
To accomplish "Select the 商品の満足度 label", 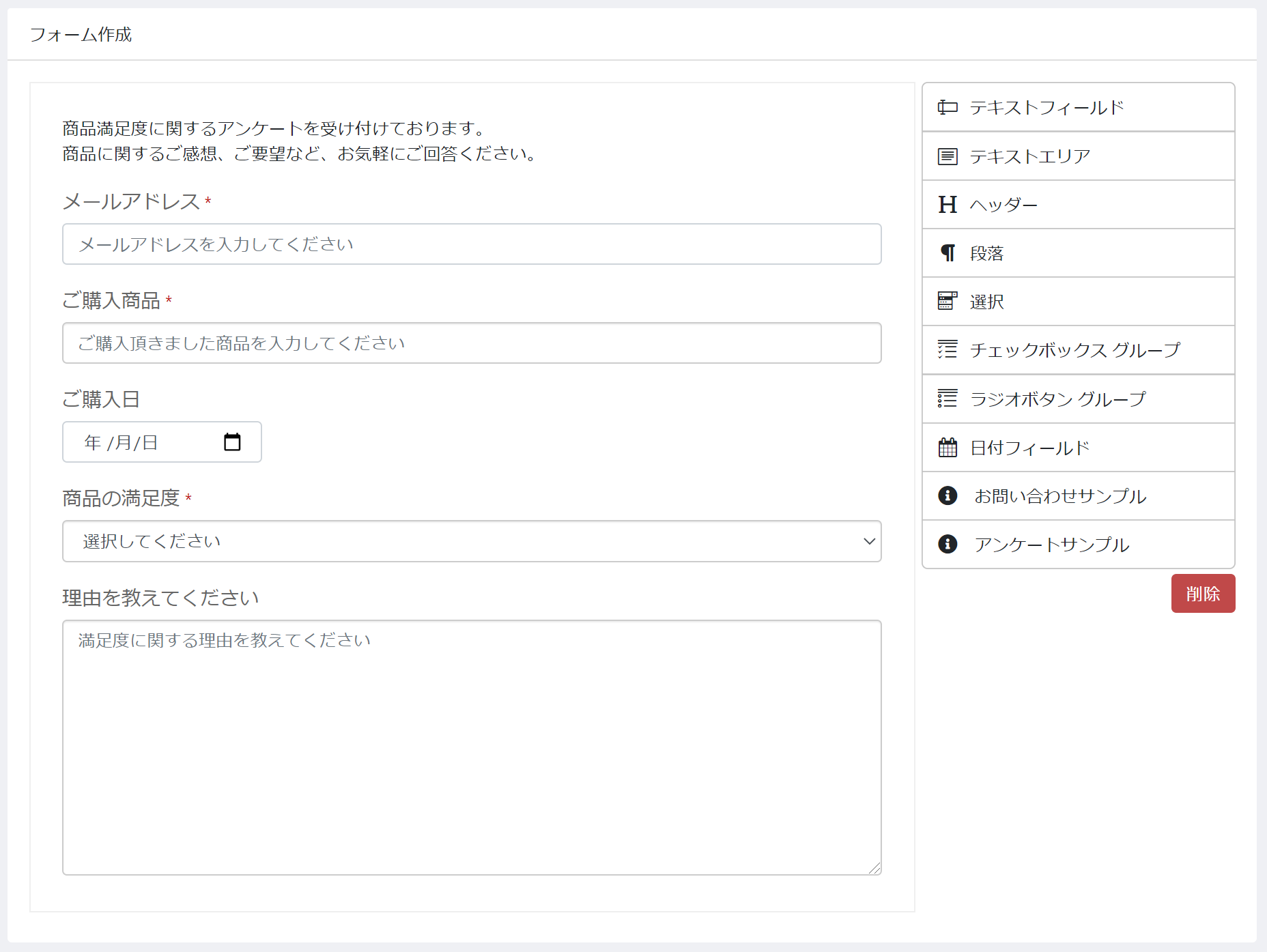I will tap(121, 498).
